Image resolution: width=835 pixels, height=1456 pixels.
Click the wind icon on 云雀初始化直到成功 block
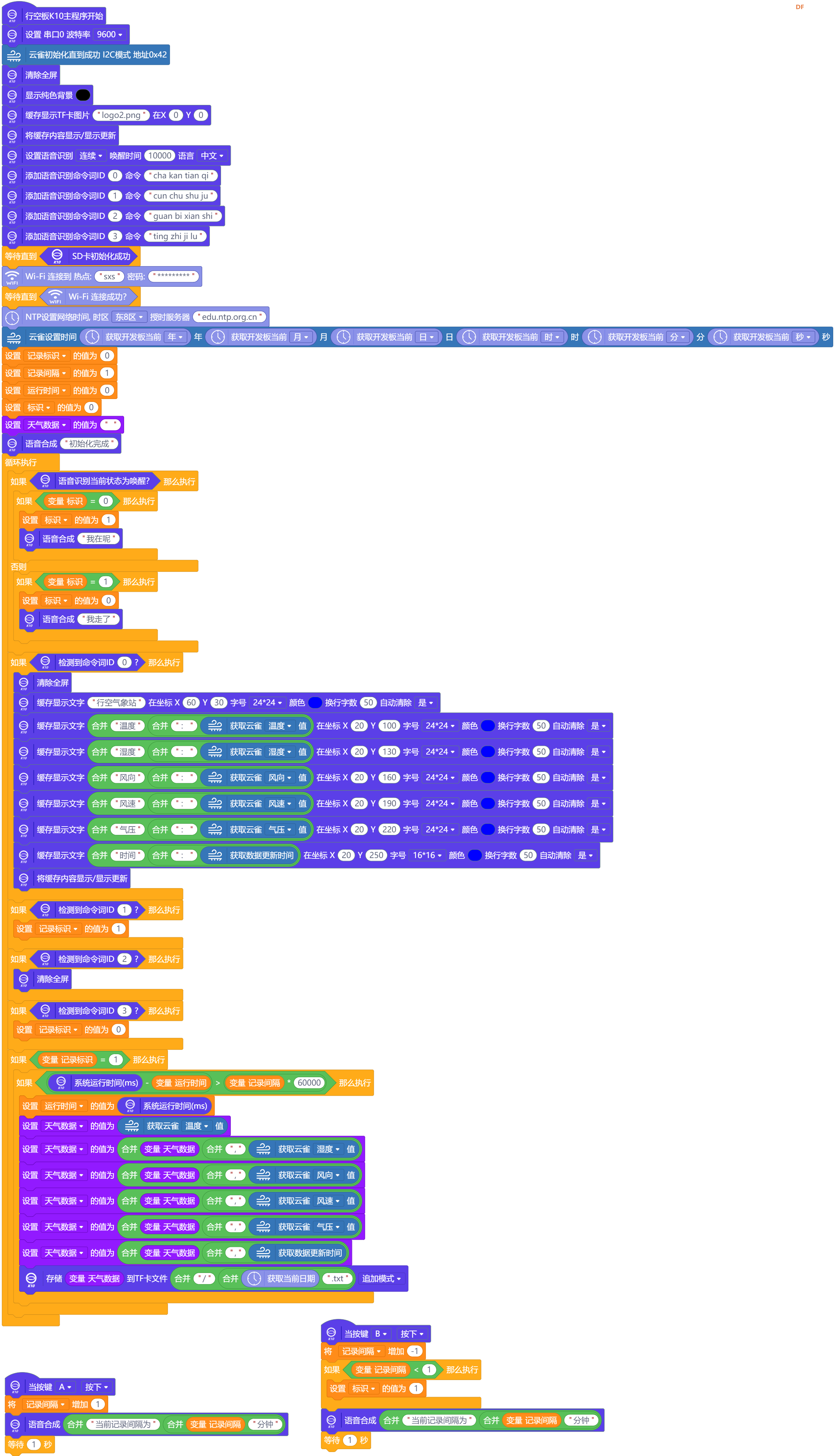[x=14, y=55]
